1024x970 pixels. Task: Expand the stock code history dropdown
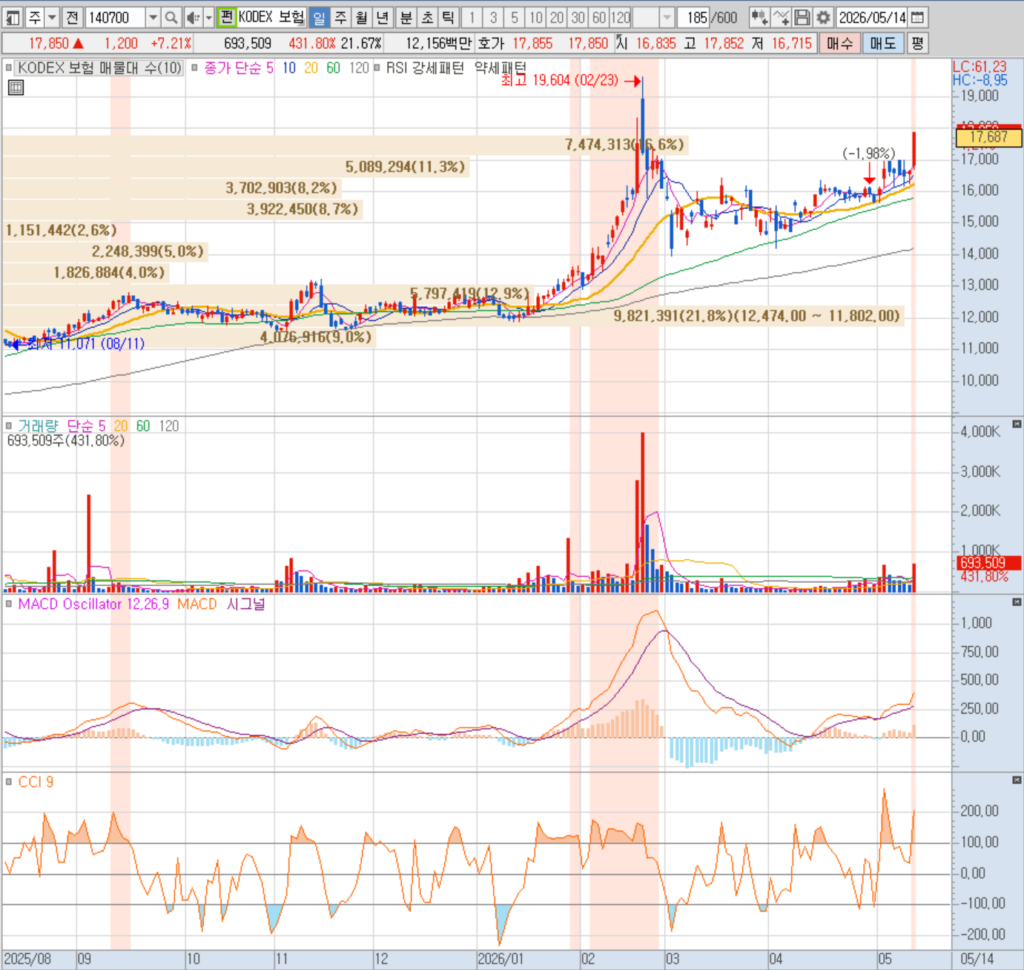(x=153, y=18)
